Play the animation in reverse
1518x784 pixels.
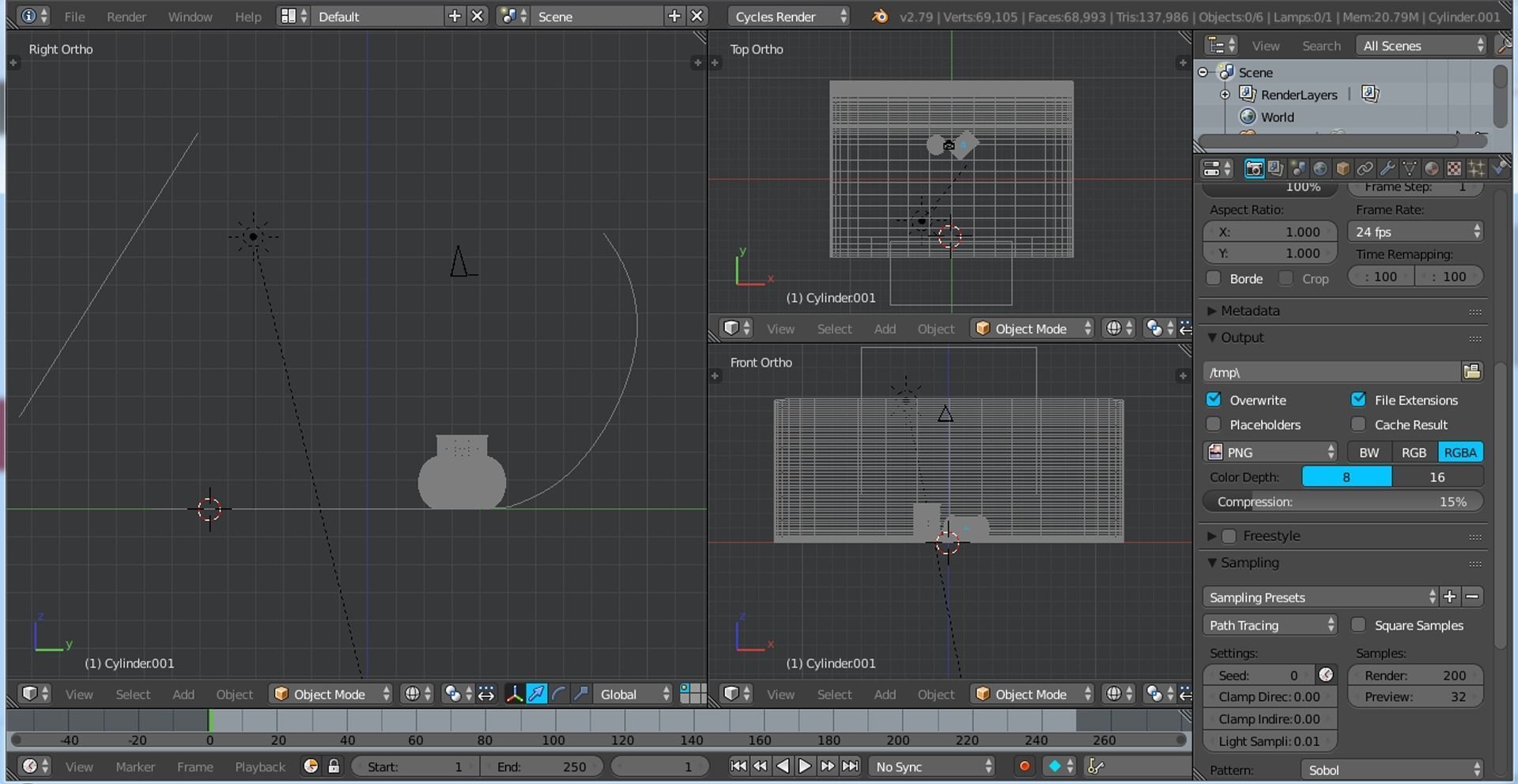(x=782, y=766)
